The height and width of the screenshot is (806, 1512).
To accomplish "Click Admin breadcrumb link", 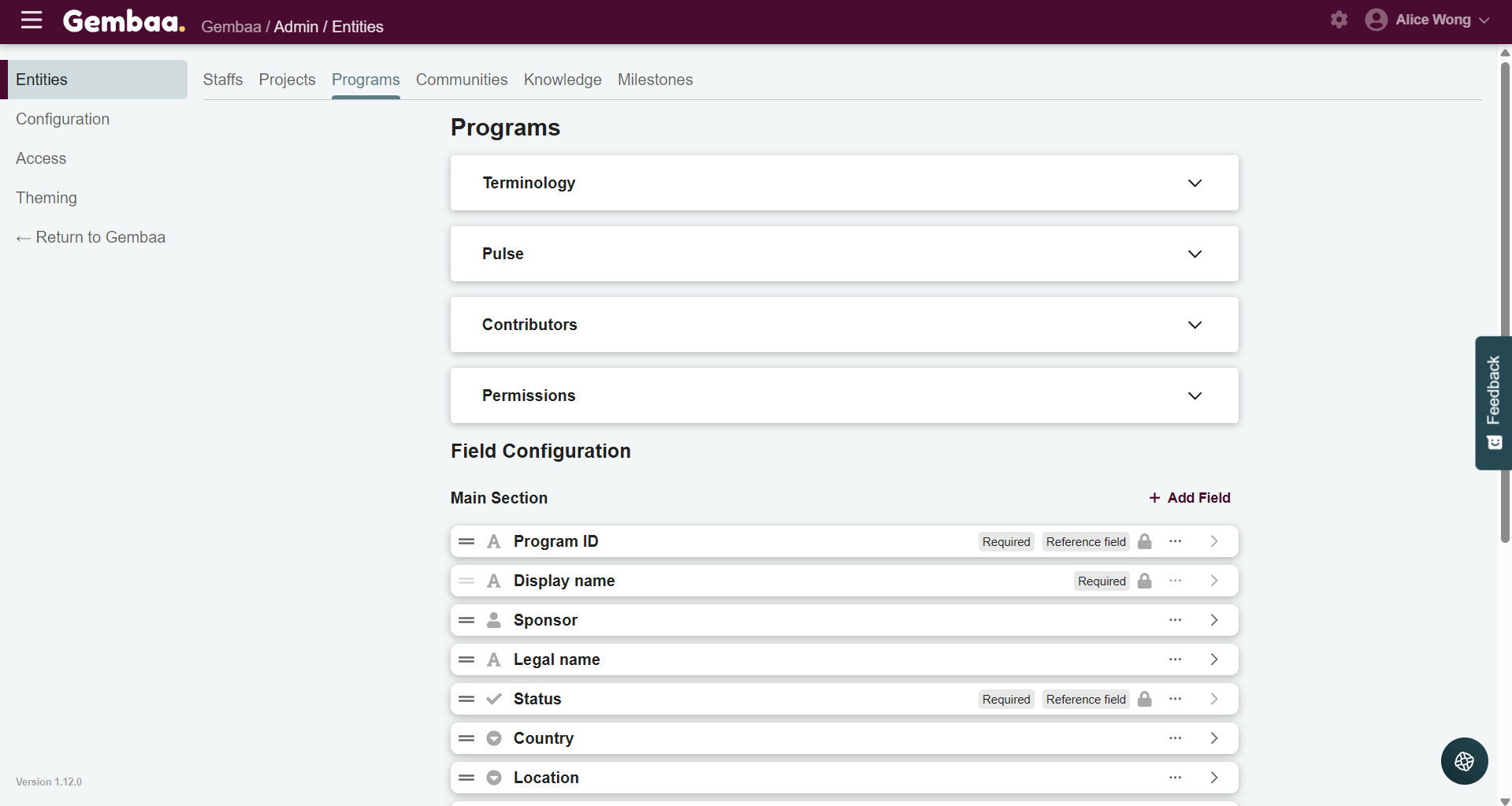I will coord(296,27).
